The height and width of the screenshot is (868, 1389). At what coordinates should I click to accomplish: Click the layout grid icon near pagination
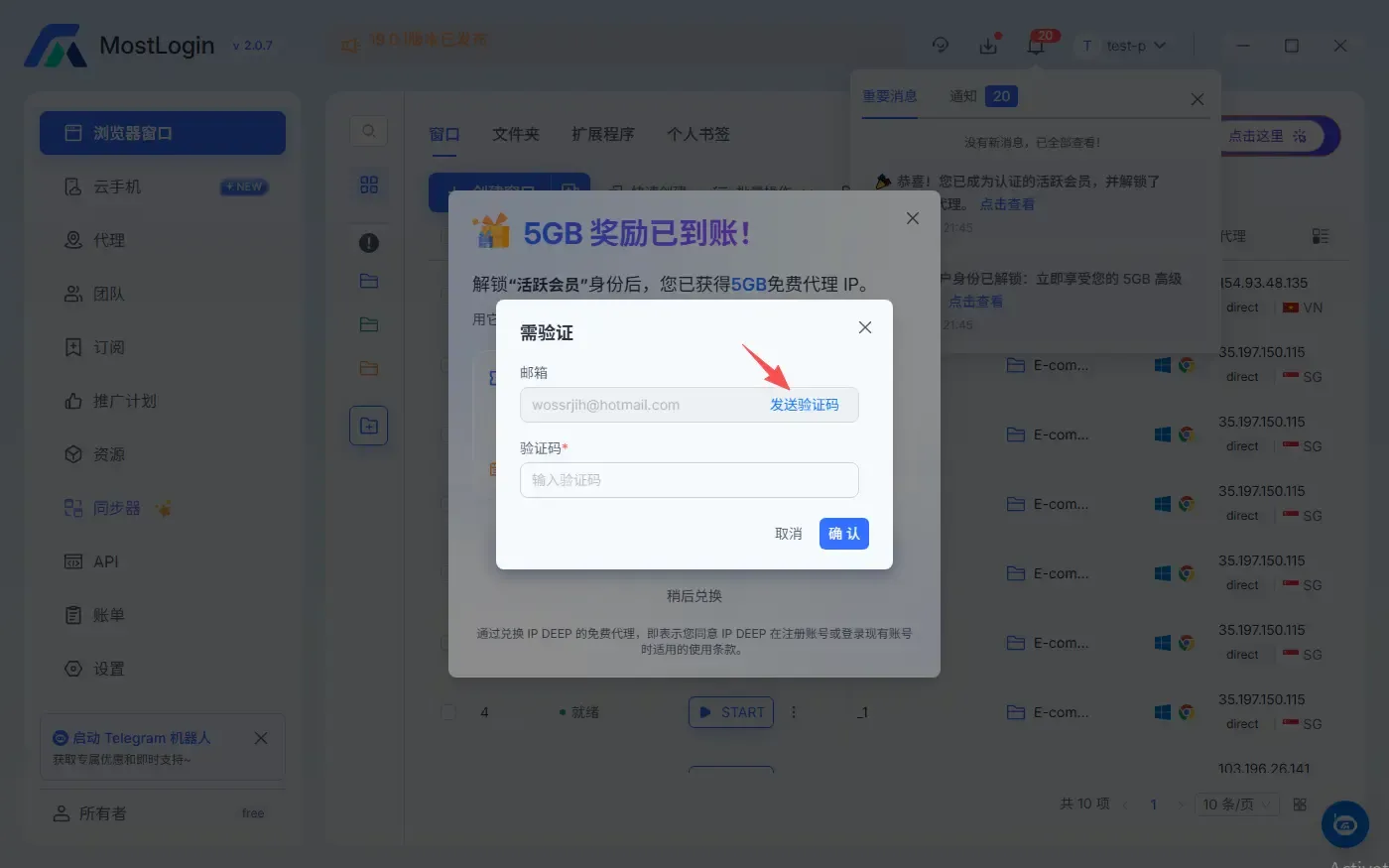coord(1300,805)
